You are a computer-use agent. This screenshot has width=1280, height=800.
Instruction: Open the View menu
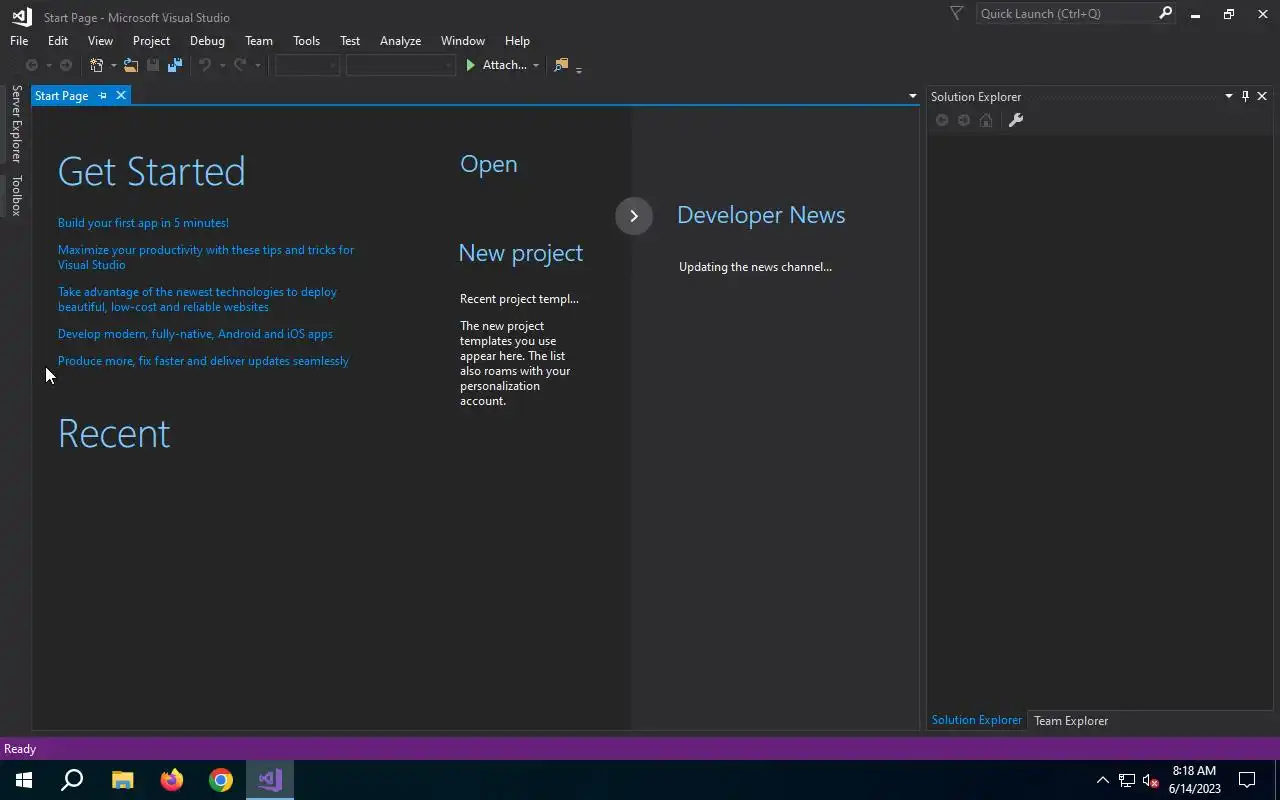coord(100,41)
